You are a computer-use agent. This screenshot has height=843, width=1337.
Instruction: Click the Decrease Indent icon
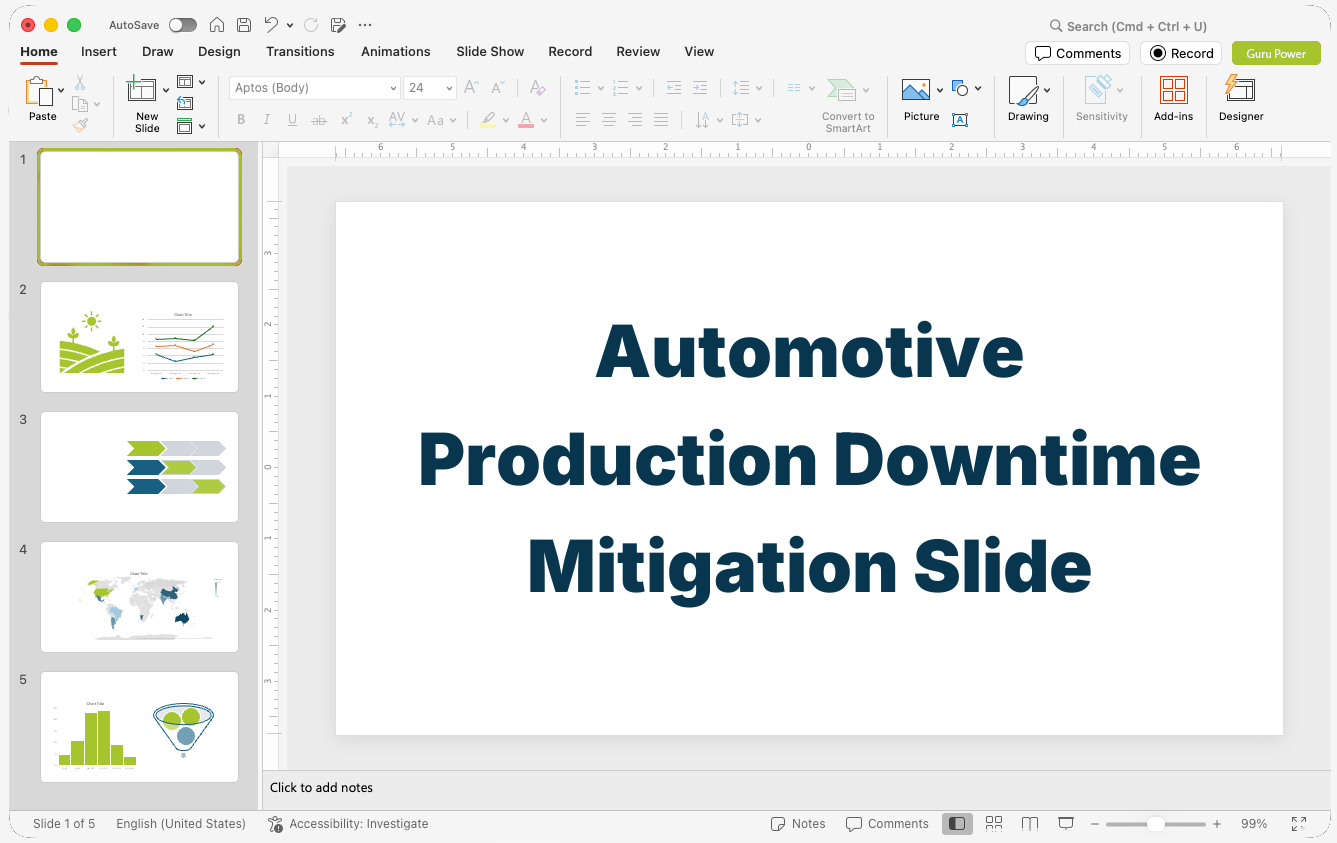[674, 88]
